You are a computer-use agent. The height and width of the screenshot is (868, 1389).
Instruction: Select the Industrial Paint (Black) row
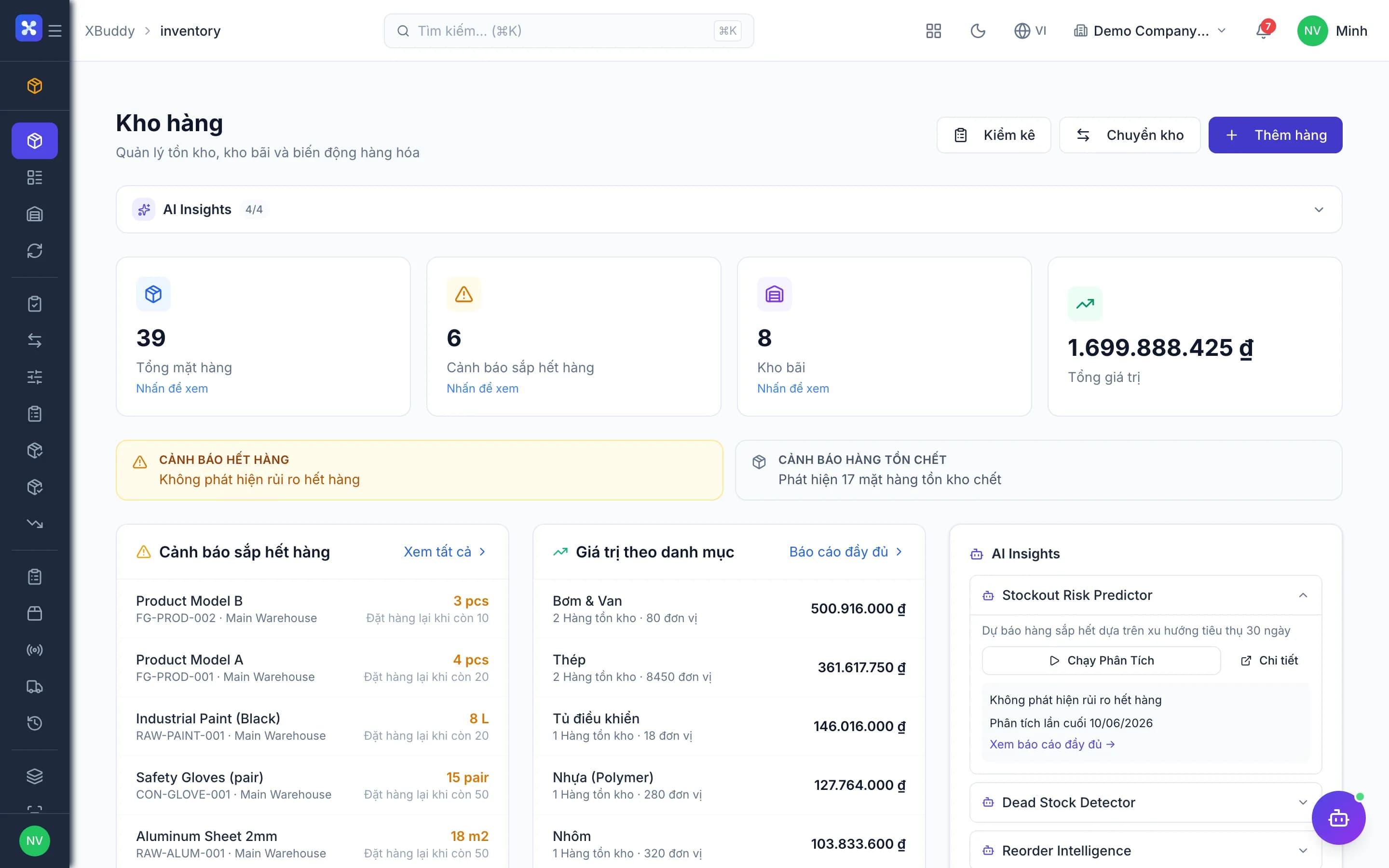tap(312, 727)
